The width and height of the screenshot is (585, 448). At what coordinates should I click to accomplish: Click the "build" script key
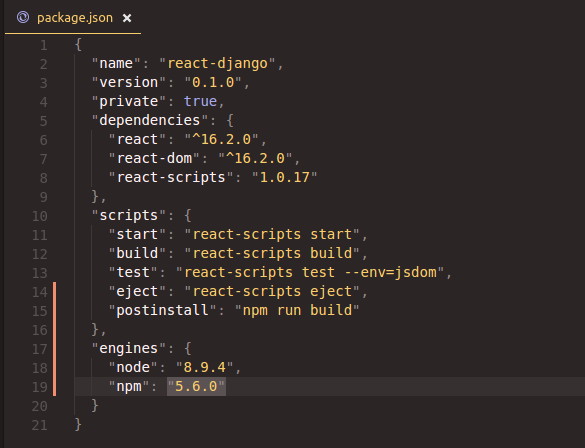137,254
